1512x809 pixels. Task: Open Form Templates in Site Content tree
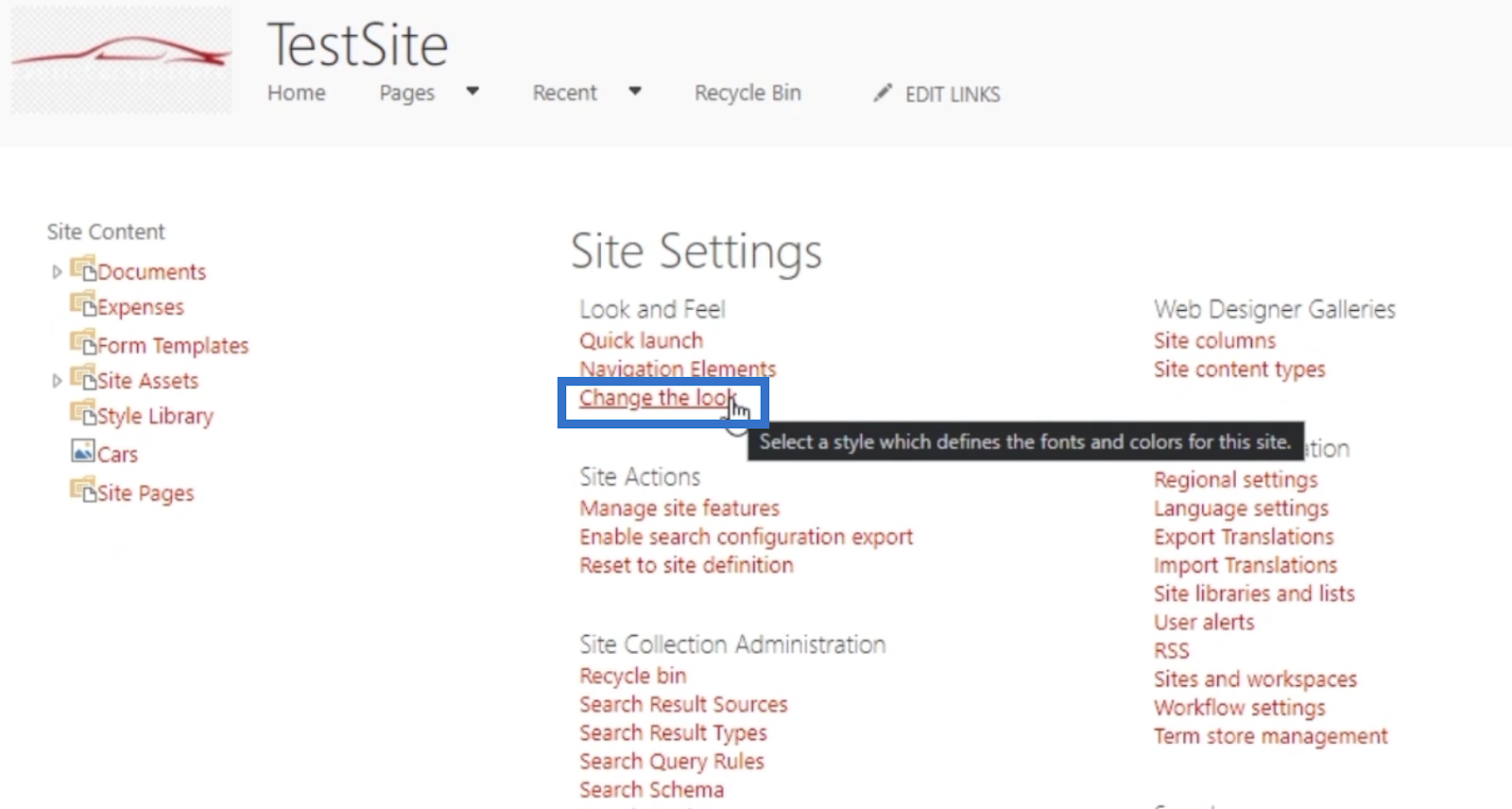click(173, 346)
